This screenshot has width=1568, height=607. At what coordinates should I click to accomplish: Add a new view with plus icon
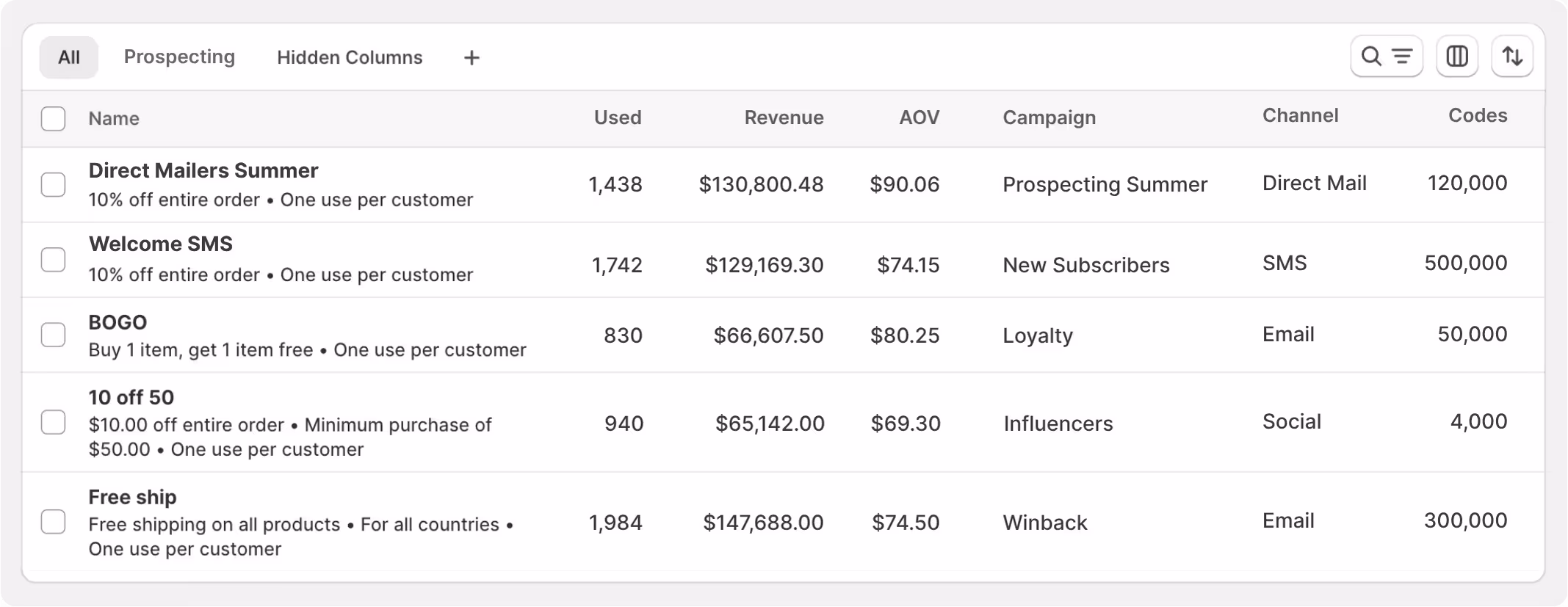(x=472, y=58)
